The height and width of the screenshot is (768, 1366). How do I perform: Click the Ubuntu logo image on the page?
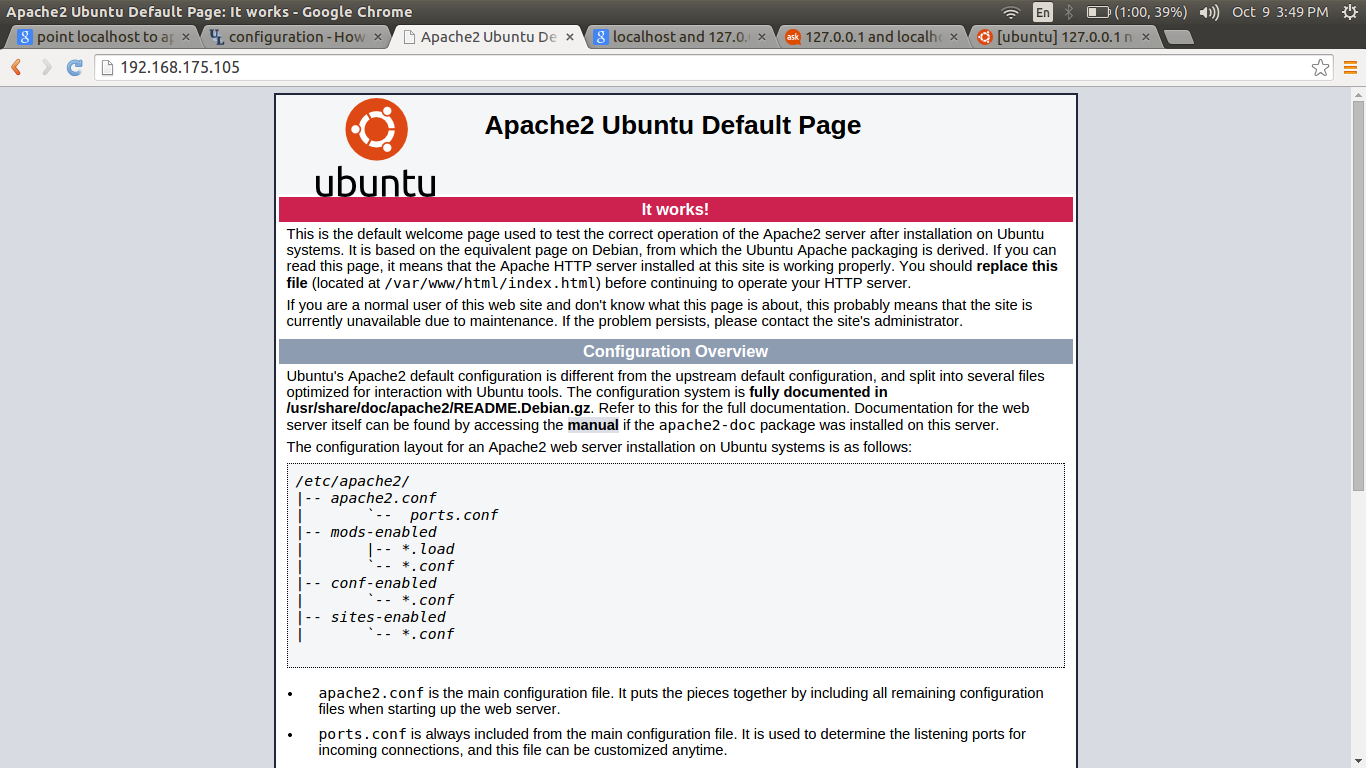point(376,147)
